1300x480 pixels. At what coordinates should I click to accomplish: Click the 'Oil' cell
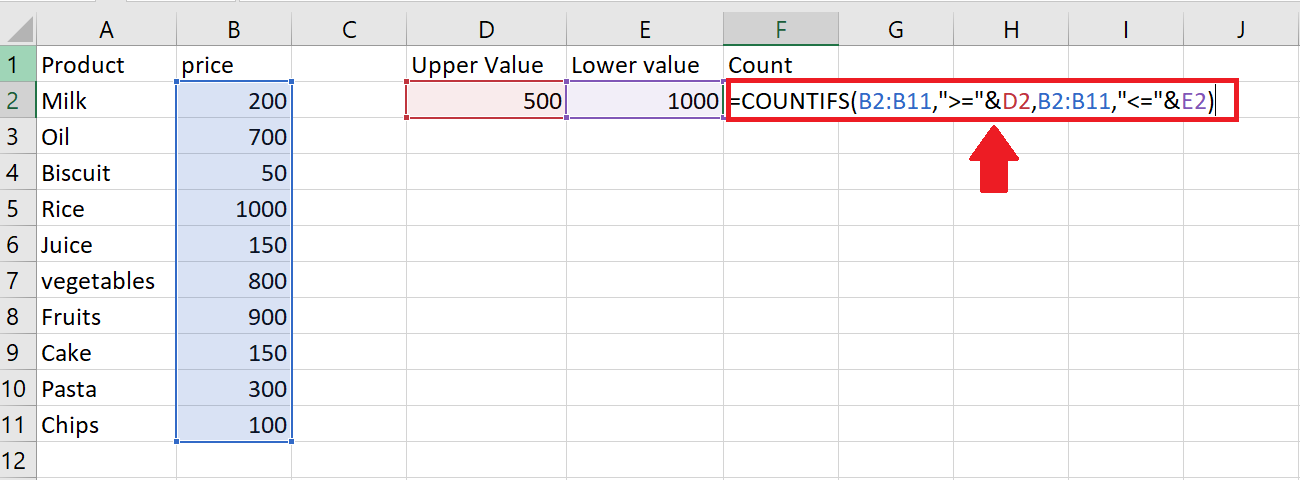tap(106, 137)
